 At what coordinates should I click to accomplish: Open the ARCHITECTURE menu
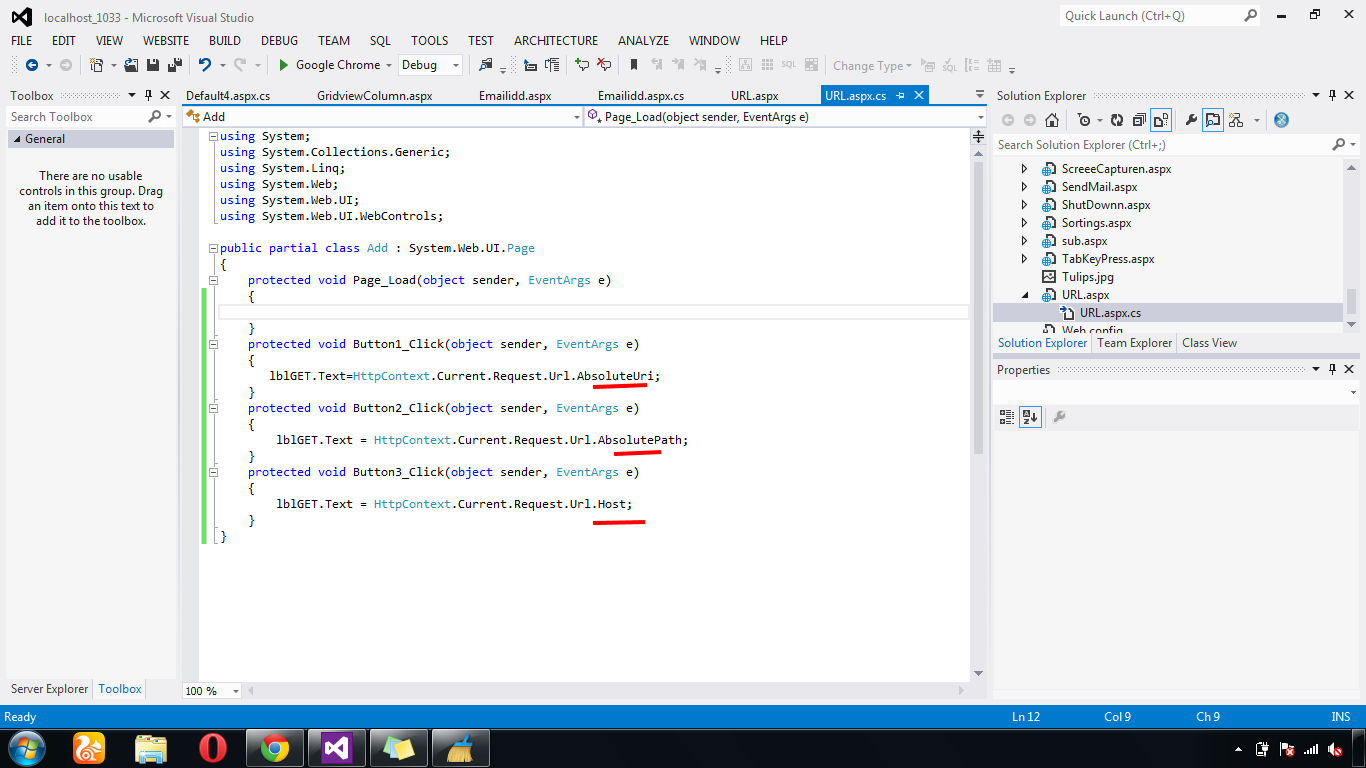pyautogui.click(x=556, y=40)
